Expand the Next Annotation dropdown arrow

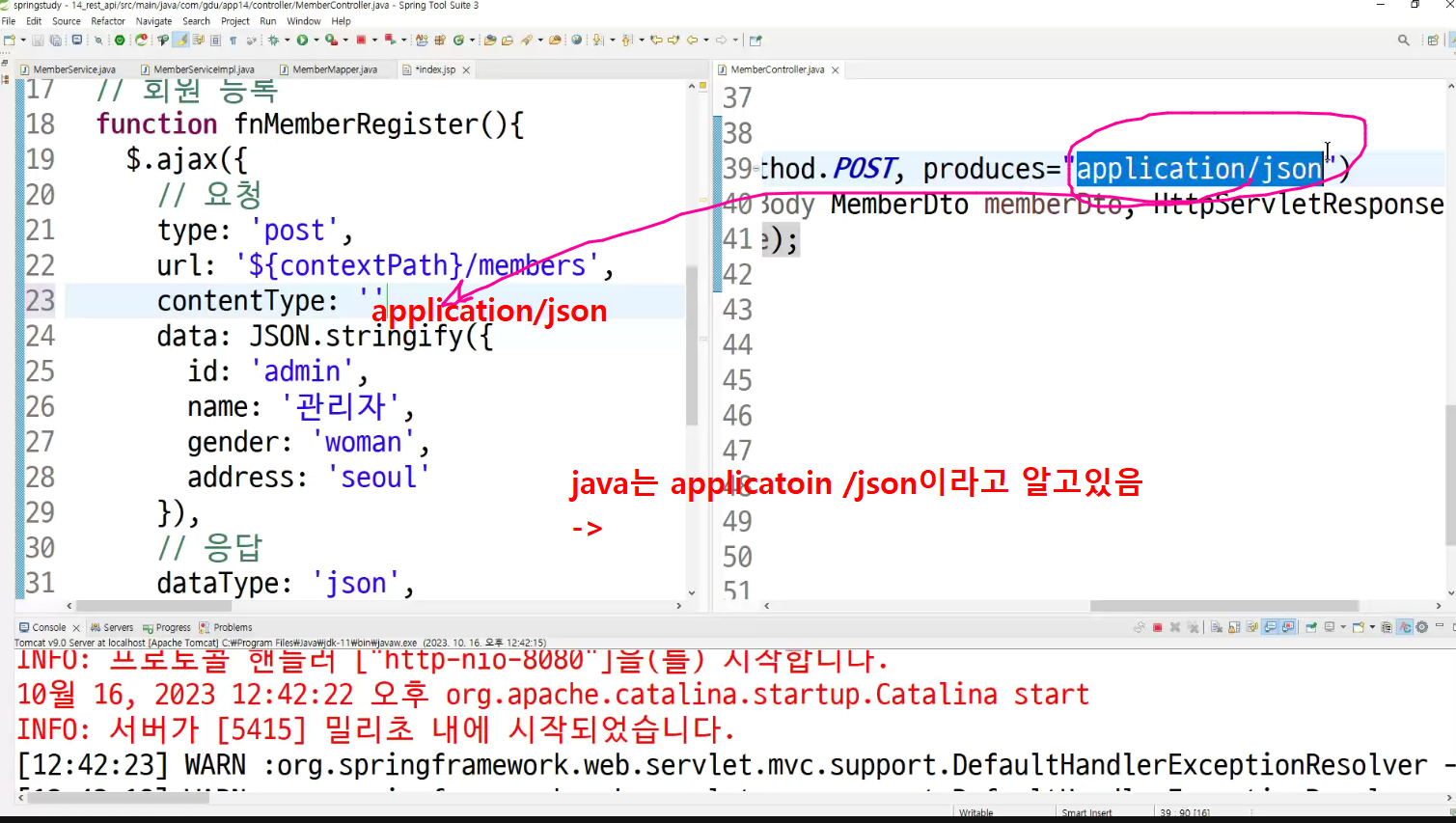point(612,41)
